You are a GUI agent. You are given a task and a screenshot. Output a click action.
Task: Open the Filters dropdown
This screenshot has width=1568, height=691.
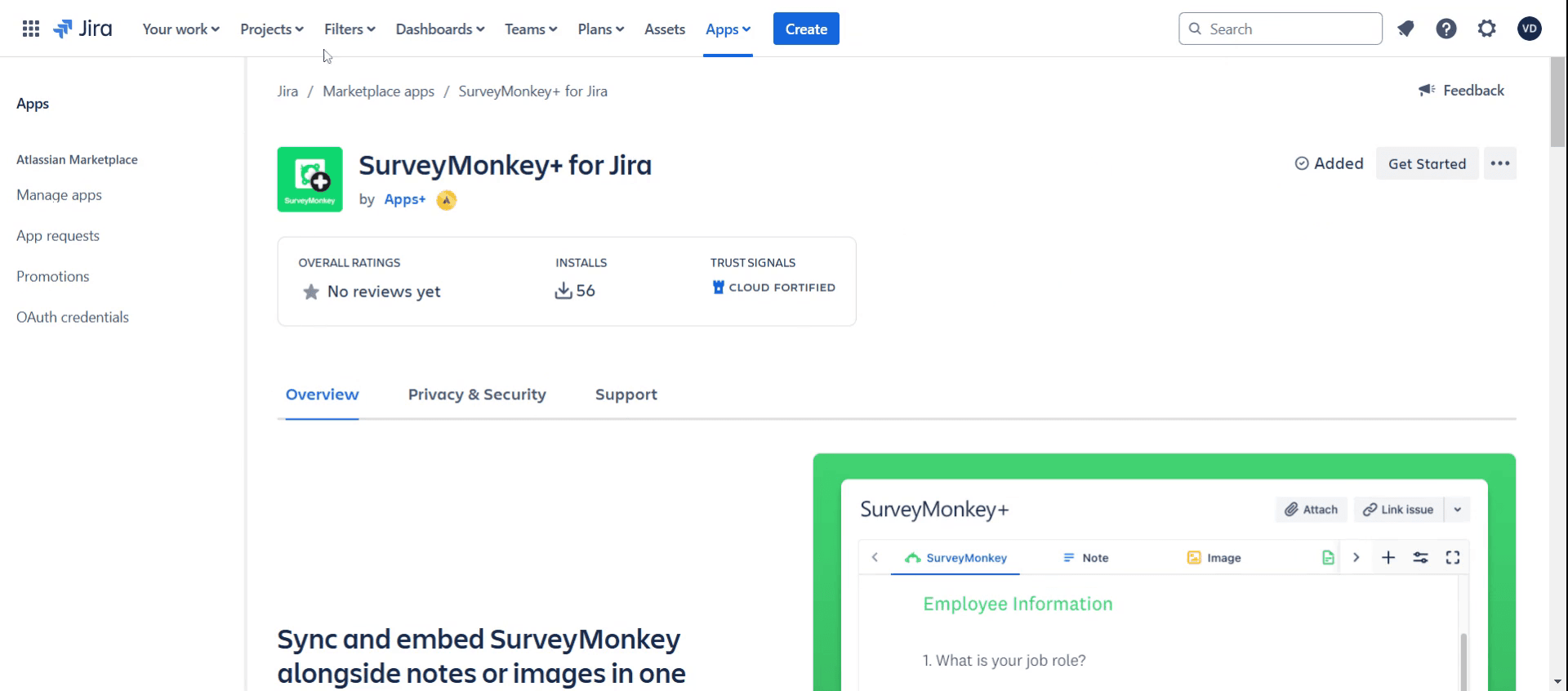point(350,29)
